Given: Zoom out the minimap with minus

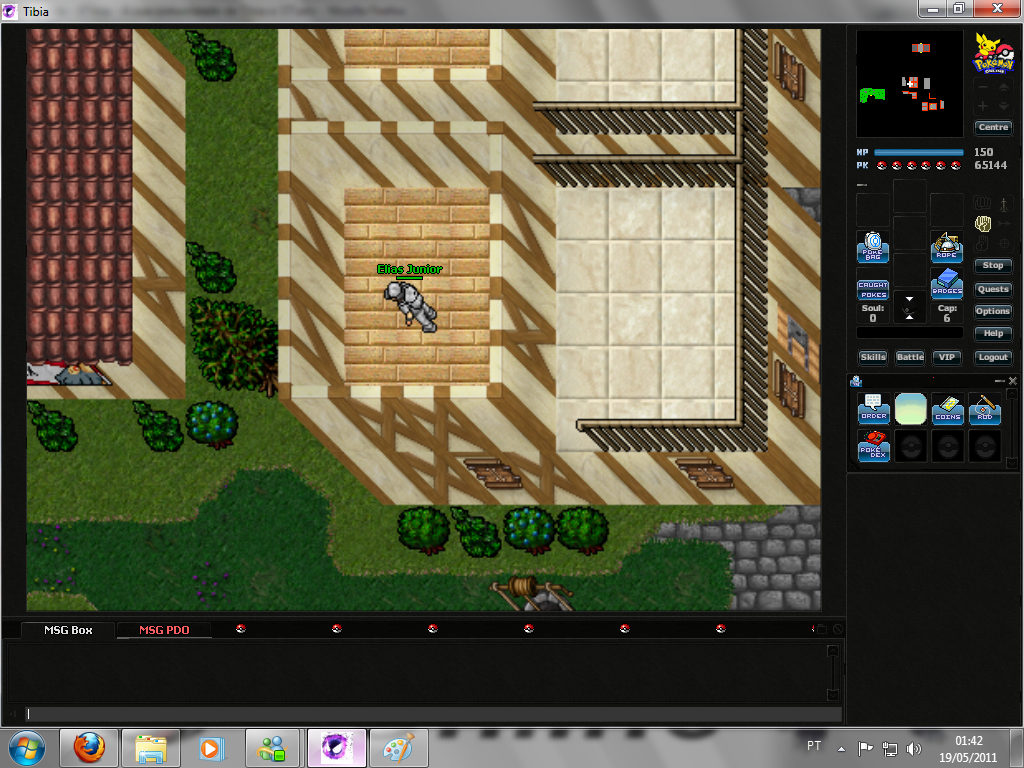Looking at the screenshot, I should (x=983, y=86).
